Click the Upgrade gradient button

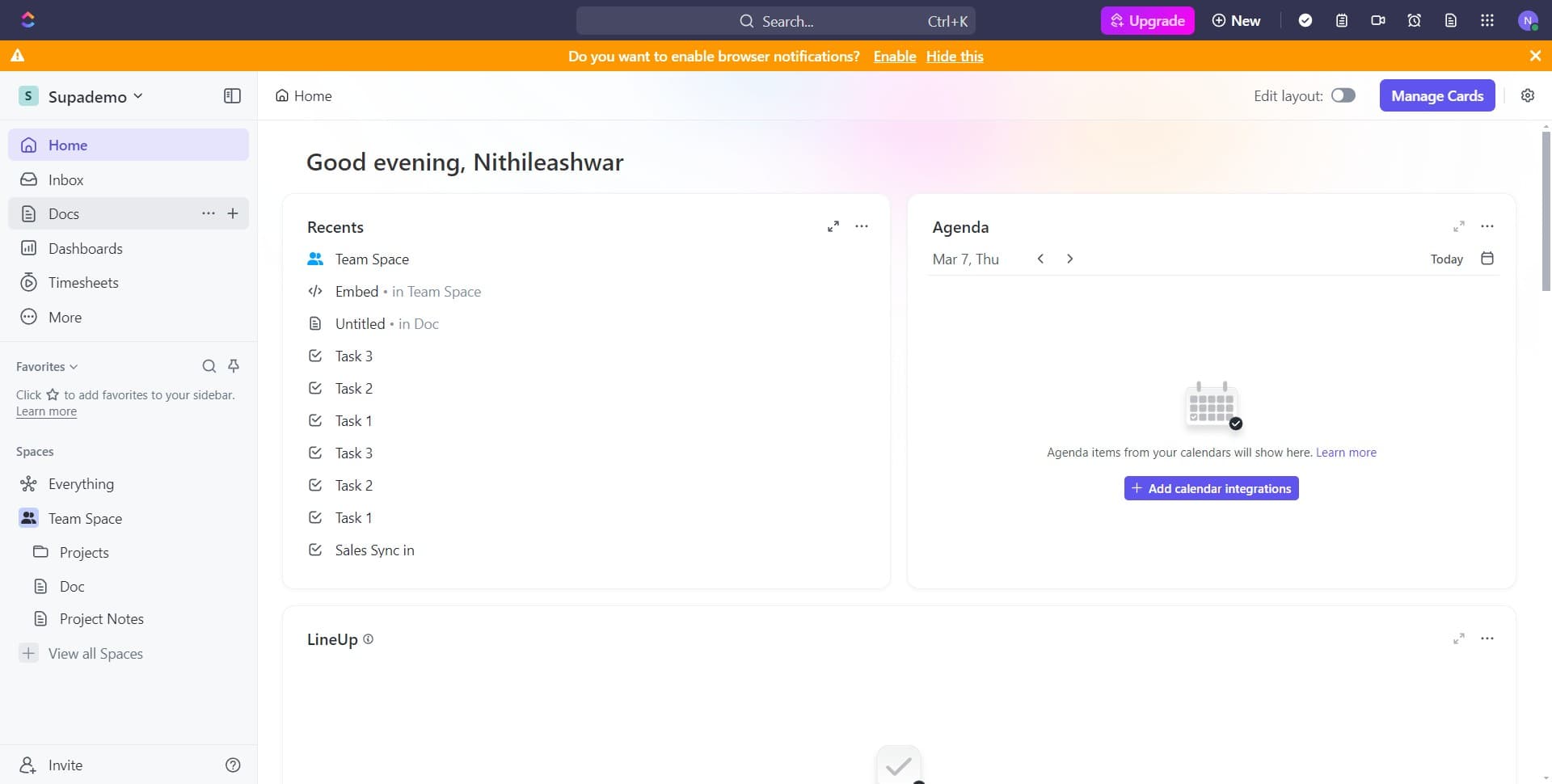click(1147, 20)
